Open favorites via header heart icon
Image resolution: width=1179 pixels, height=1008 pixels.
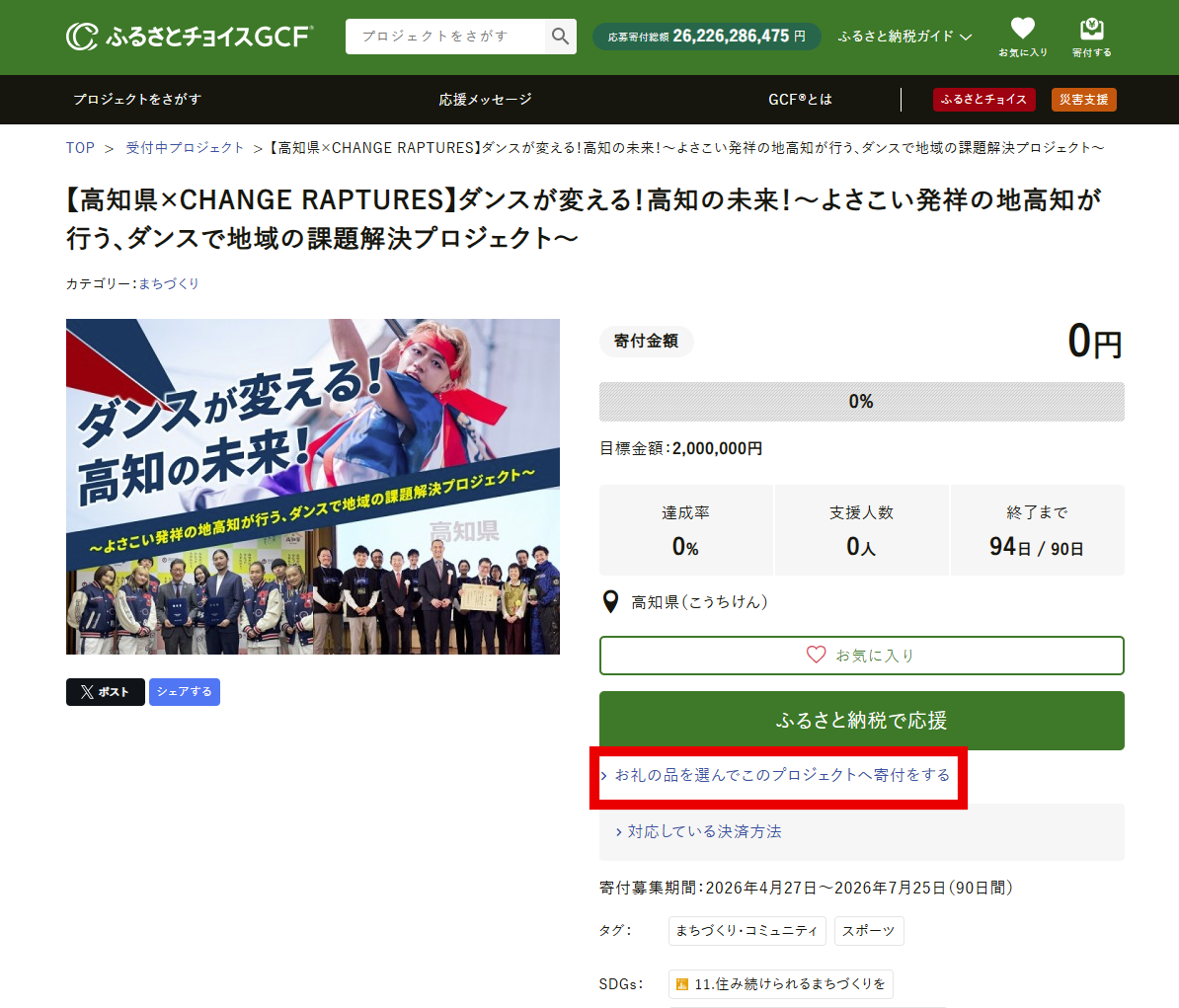(1023, 37)
